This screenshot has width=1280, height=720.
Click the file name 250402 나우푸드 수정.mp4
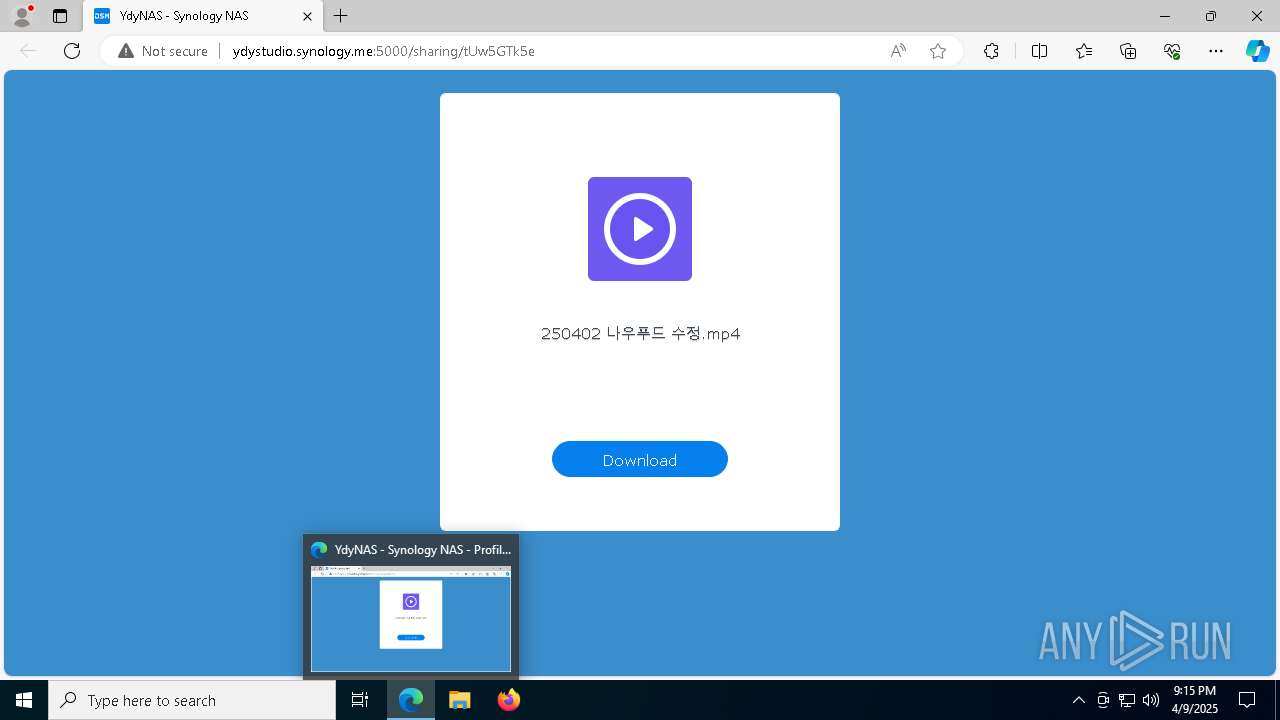tap(640, 334)
